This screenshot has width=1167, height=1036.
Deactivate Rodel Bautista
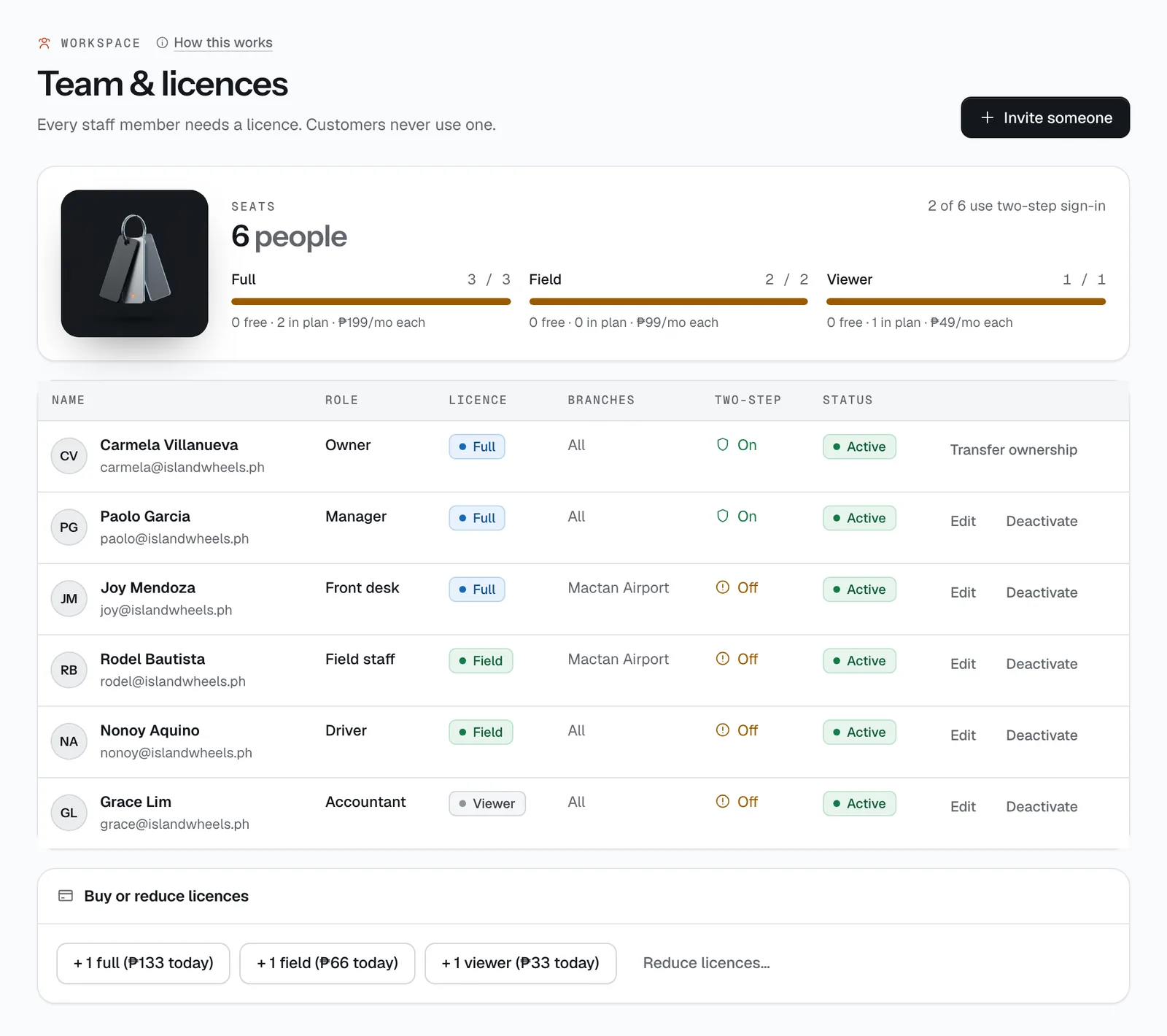[1042, 664]
